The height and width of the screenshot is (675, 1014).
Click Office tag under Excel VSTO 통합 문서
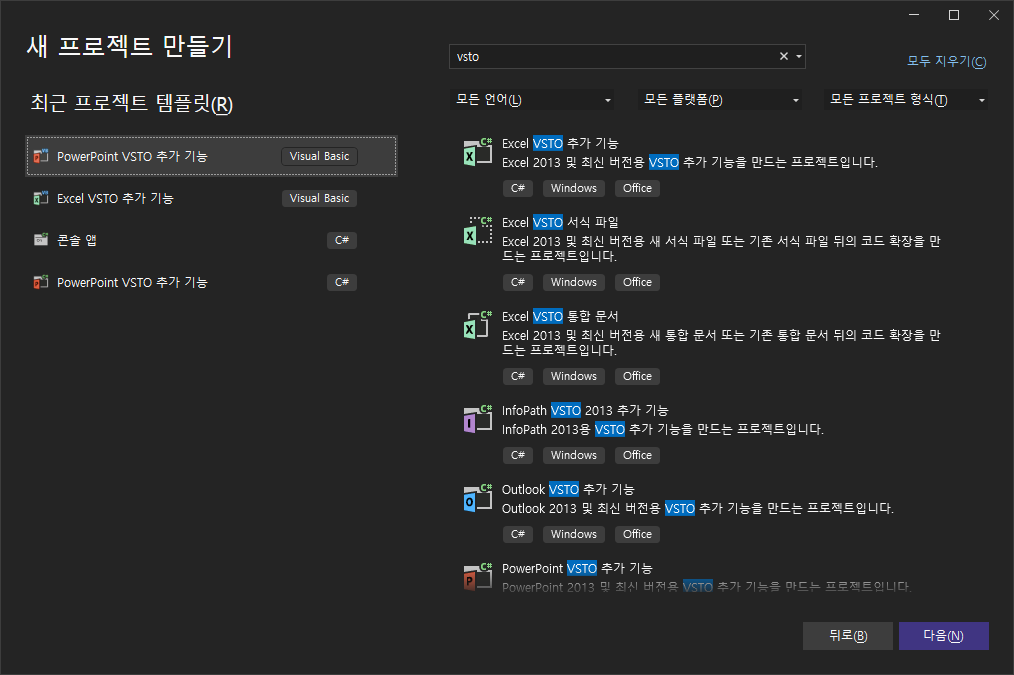(x=638, y=376)
